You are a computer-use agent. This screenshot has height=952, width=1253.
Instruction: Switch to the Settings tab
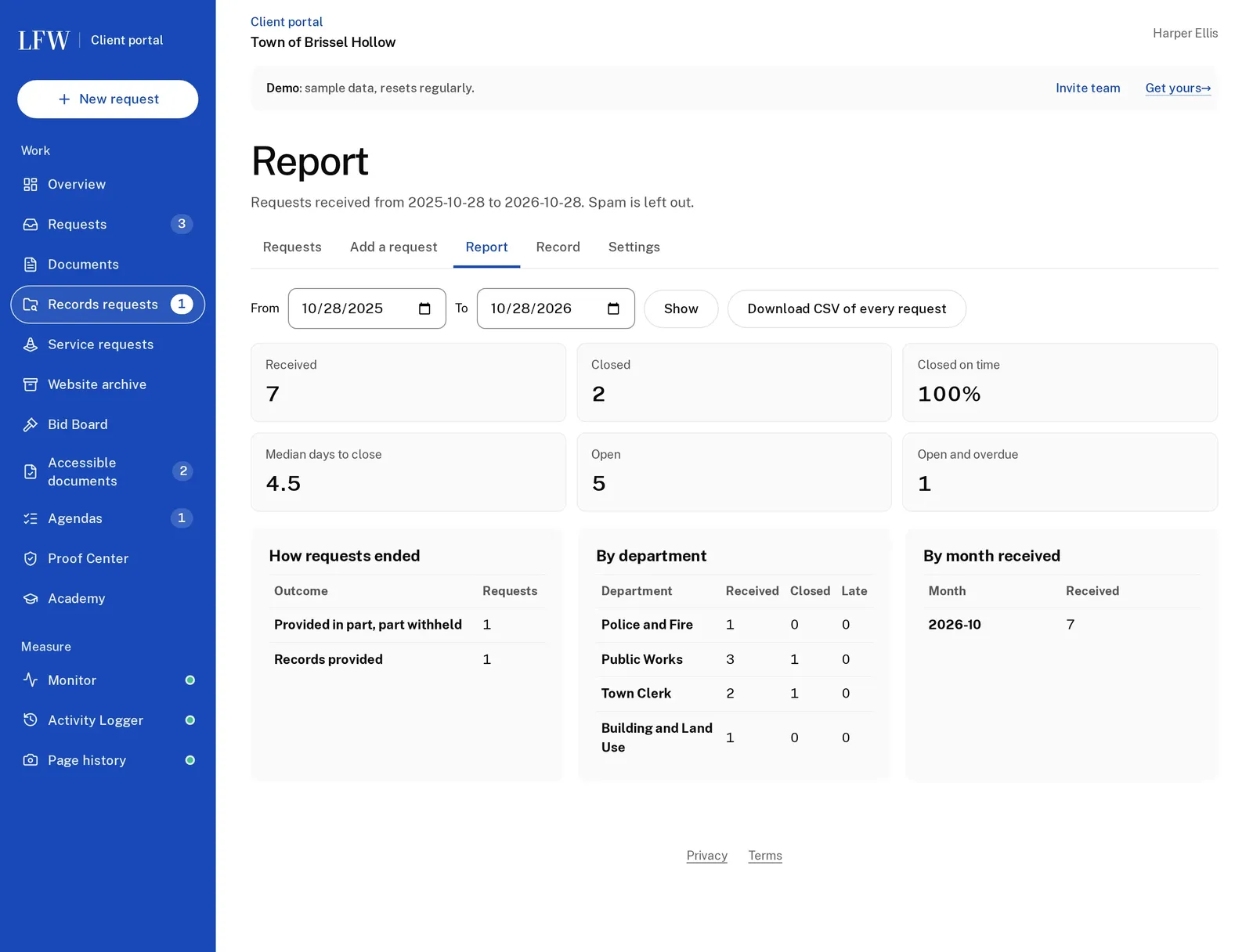[634, 247]
